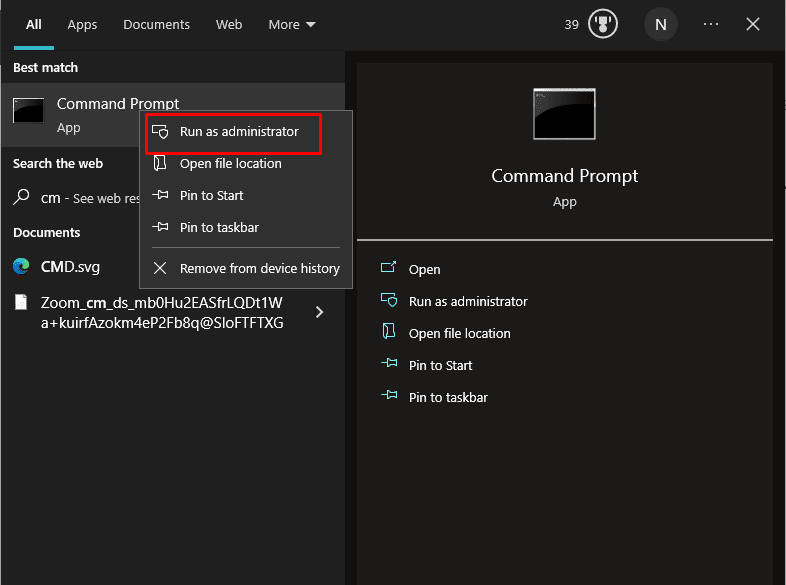
Task: Click the pin icon next to context menu Pin to taskbar
Action: (160, 227)
